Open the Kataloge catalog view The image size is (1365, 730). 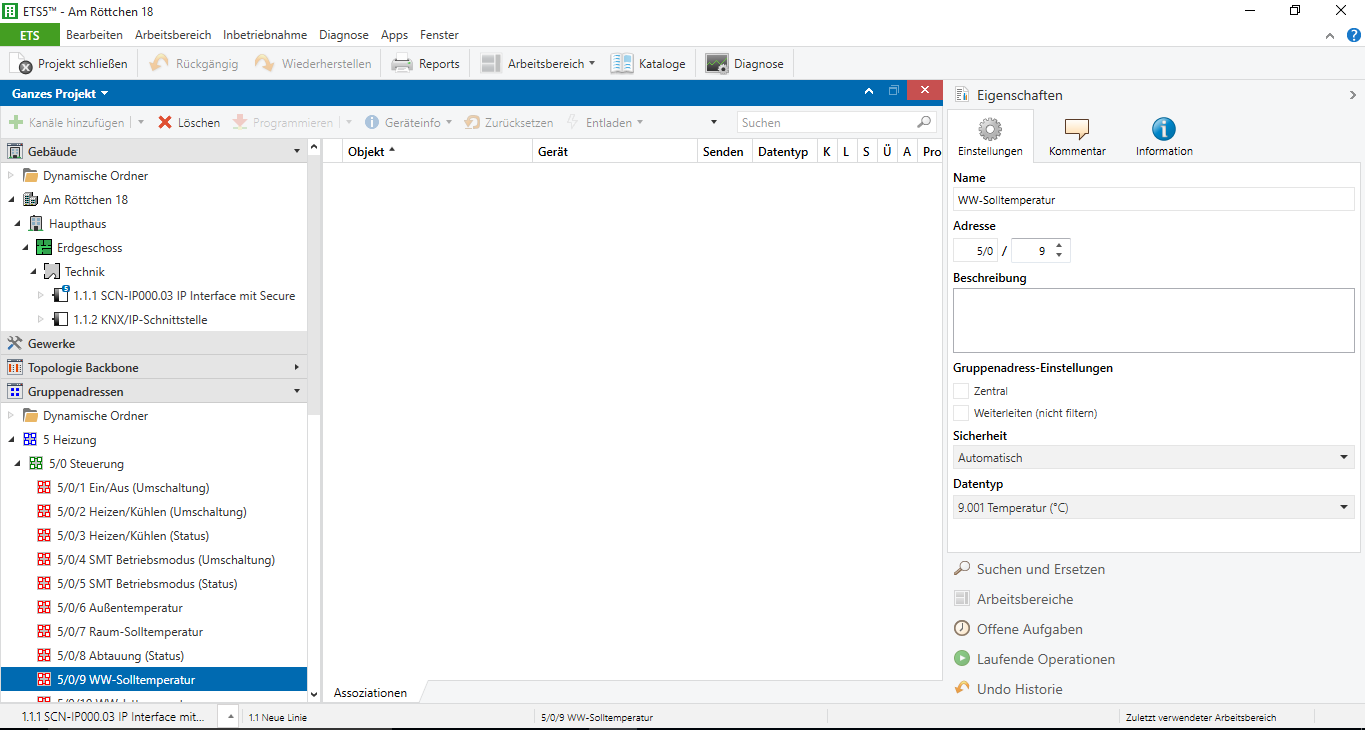click(x=649, y=63)
